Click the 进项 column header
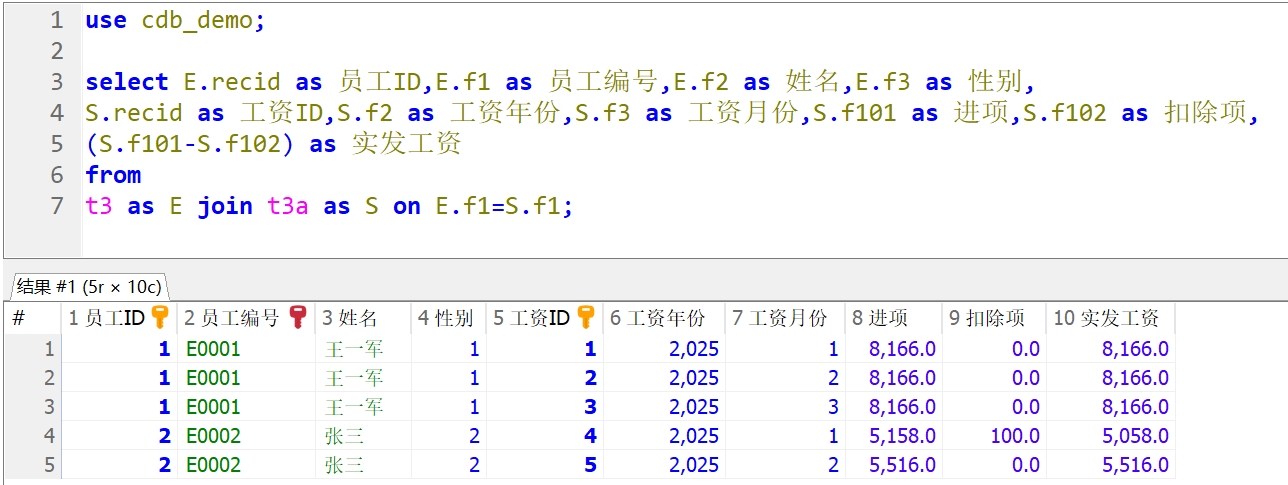Image resolution: width=1288 pixels, height=485 pixels. tap(880, 319)
